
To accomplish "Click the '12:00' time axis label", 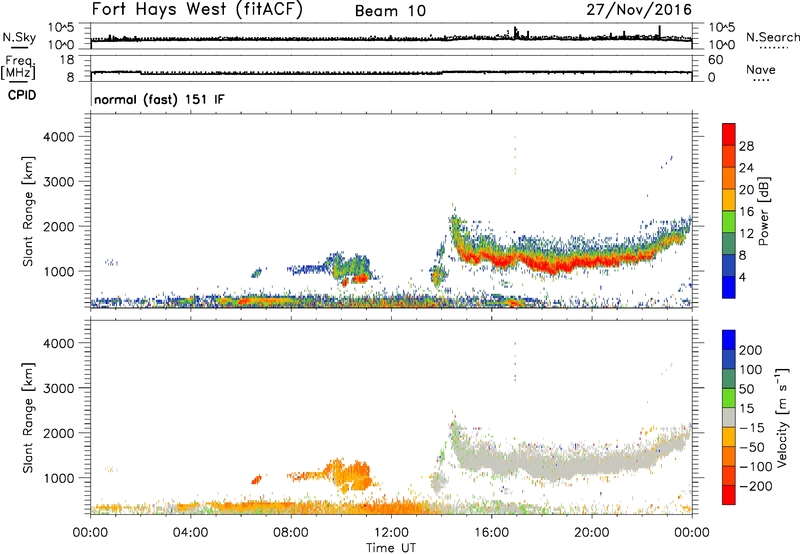I will (x=391, y=533).
